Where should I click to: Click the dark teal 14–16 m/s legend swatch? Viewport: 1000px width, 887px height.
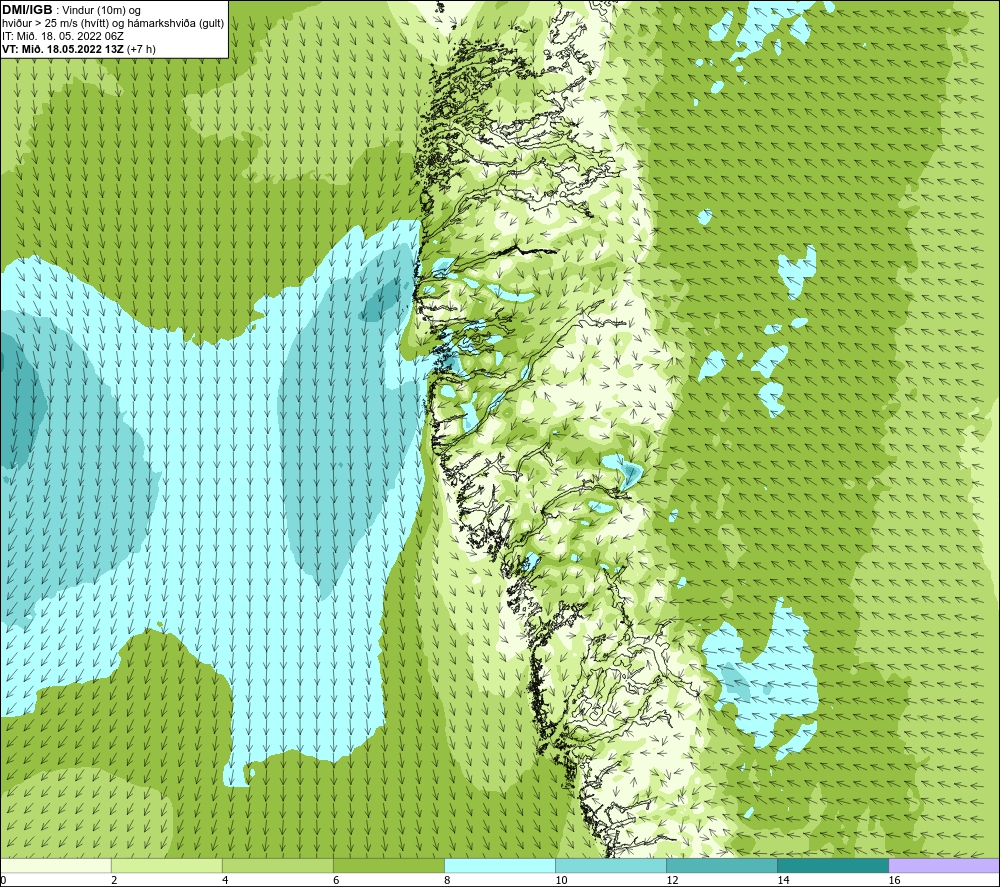click(x=833, y=865)
